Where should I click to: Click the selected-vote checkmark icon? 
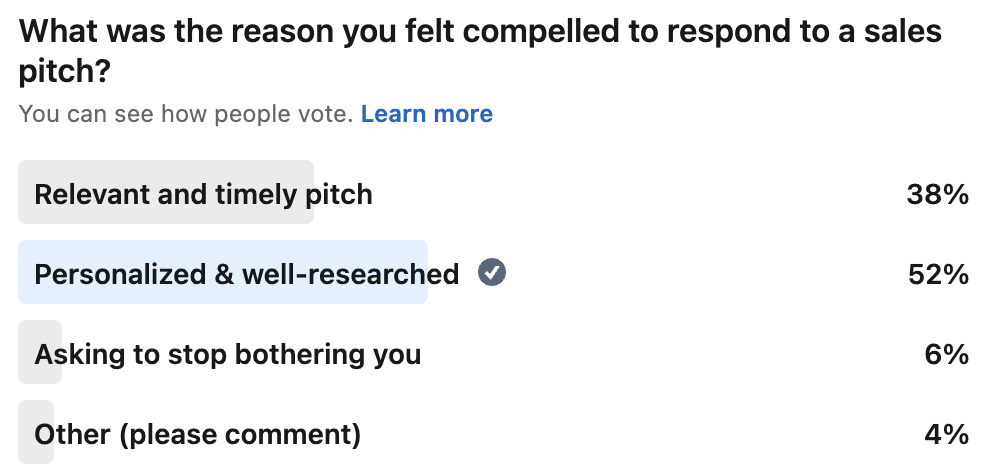click(492, 273)
